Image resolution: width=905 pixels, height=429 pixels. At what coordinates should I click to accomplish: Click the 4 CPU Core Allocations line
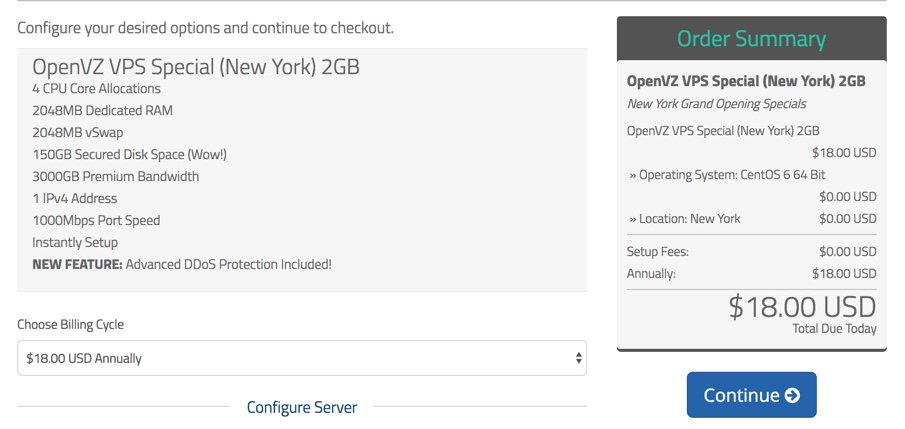[x=96, y=89]
